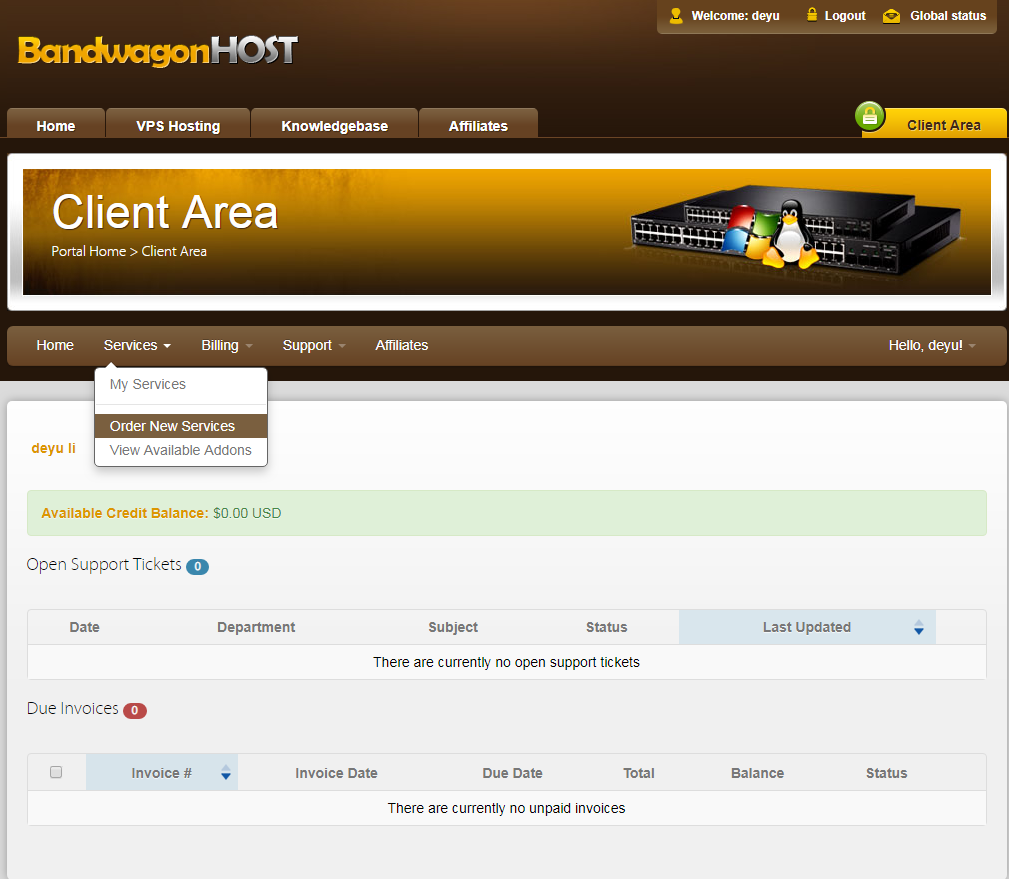Click the padlock icon beside Logout
This screenshot has height=879, width=1009.
(x=812, y=14)
